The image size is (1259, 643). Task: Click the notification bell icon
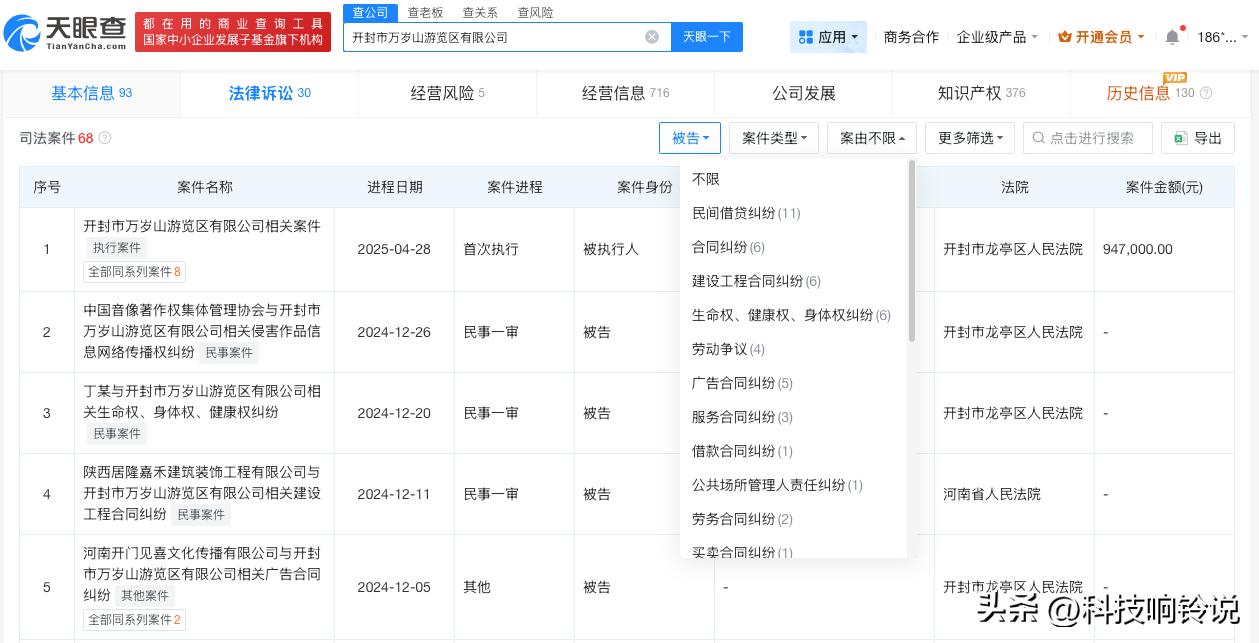(x=1172, y=36)
